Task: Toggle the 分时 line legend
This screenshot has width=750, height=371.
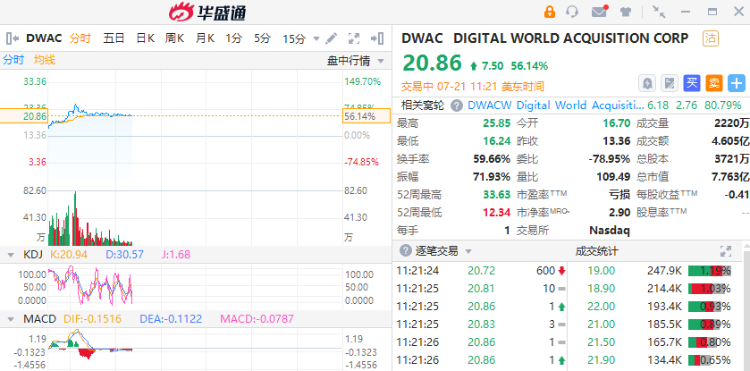Action: pos(13,60)
